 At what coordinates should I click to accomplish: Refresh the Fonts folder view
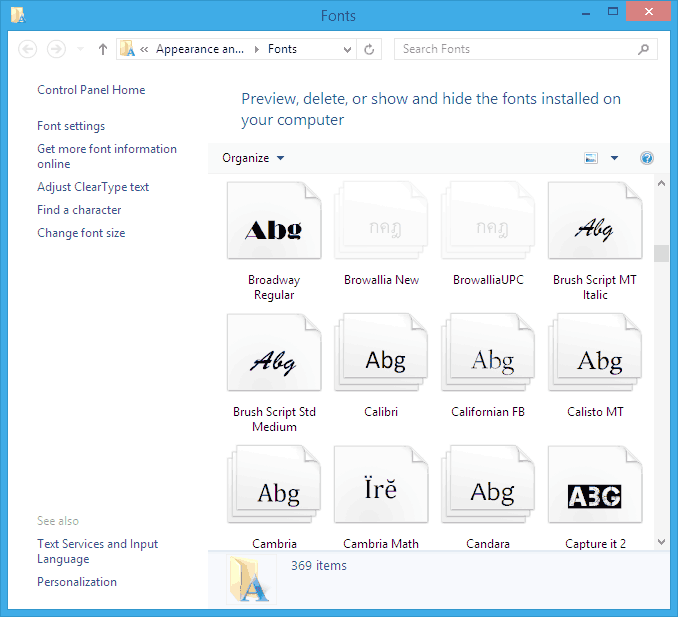(369, 49)
